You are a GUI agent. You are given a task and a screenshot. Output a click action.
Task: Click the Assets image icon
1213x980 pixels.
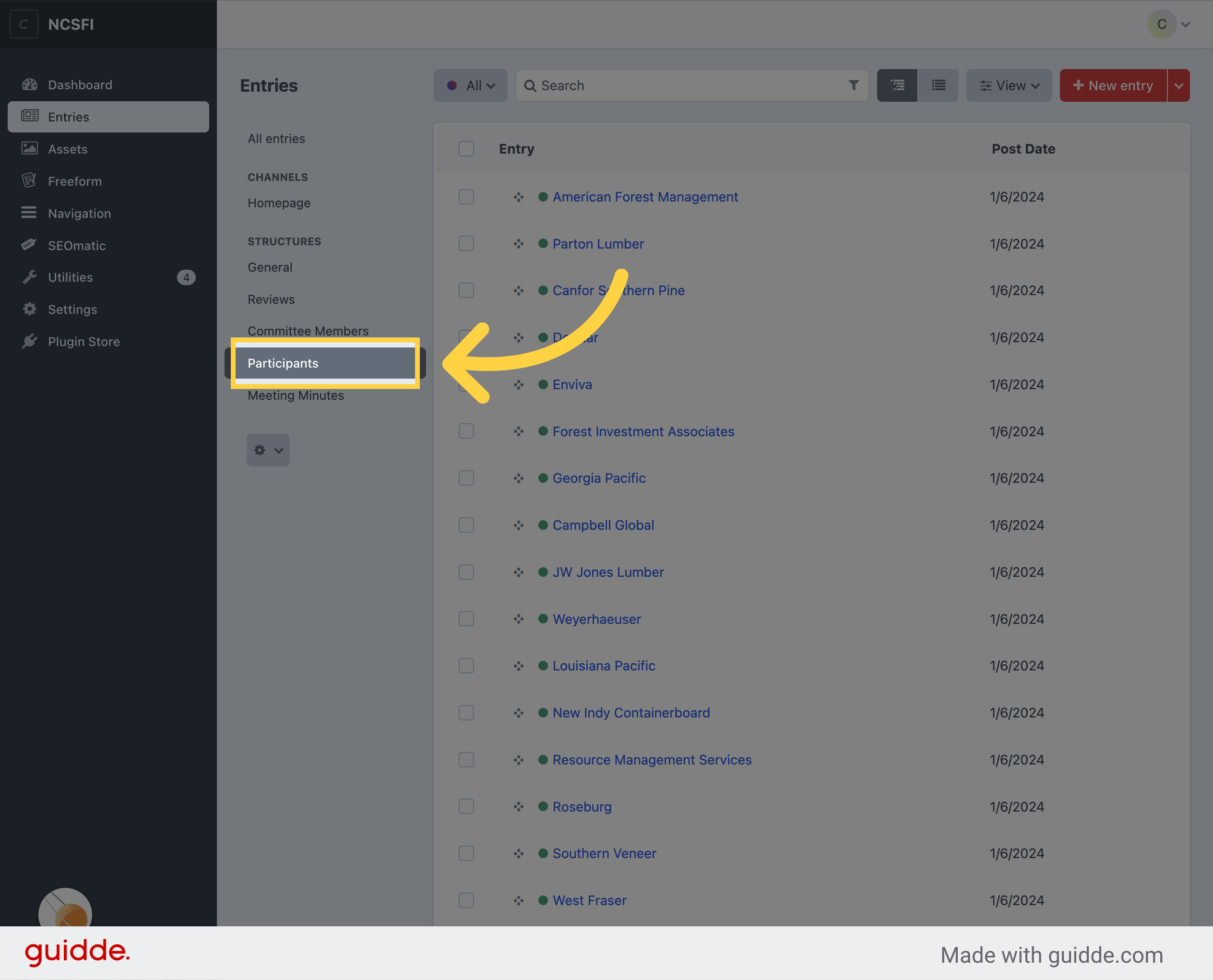click(29, 148)
